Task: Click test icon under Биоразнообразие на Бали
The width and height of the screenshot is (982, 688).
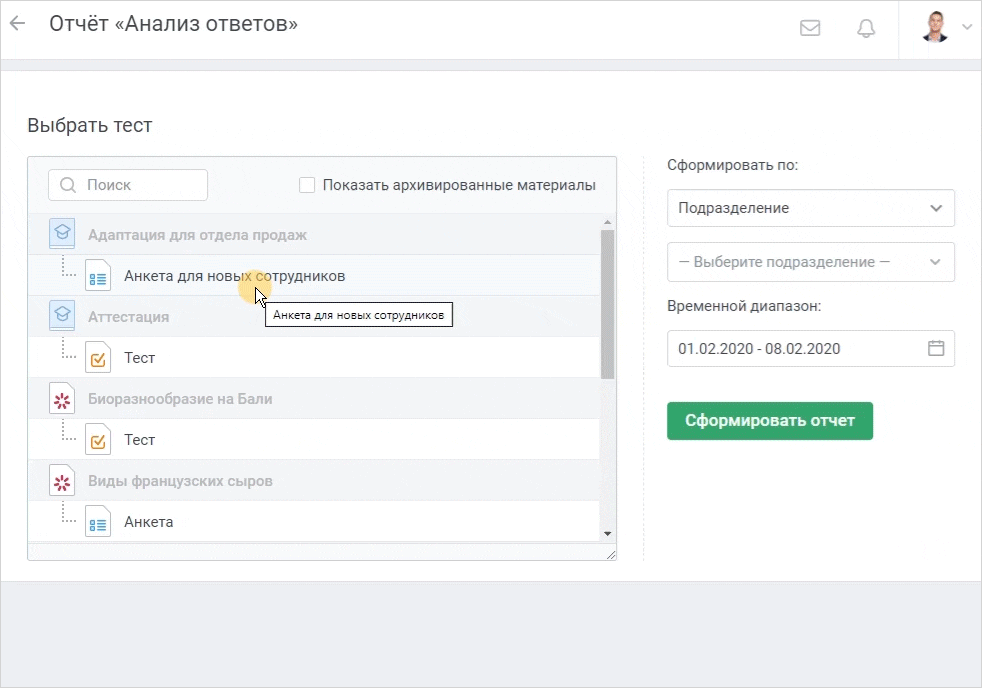Action: pos(98,439)
